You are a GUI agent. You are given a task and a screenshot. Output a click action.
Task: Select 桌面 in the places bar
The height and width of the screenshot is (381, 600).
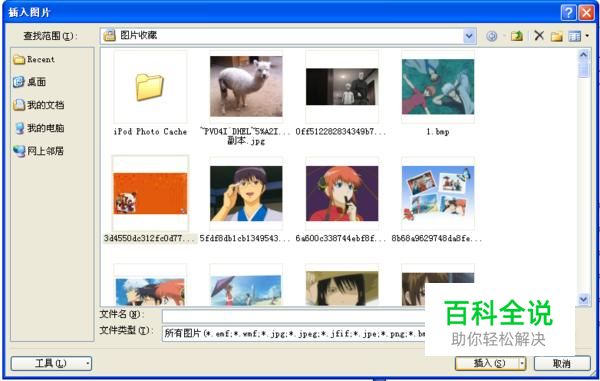click(x=29, y=82)
